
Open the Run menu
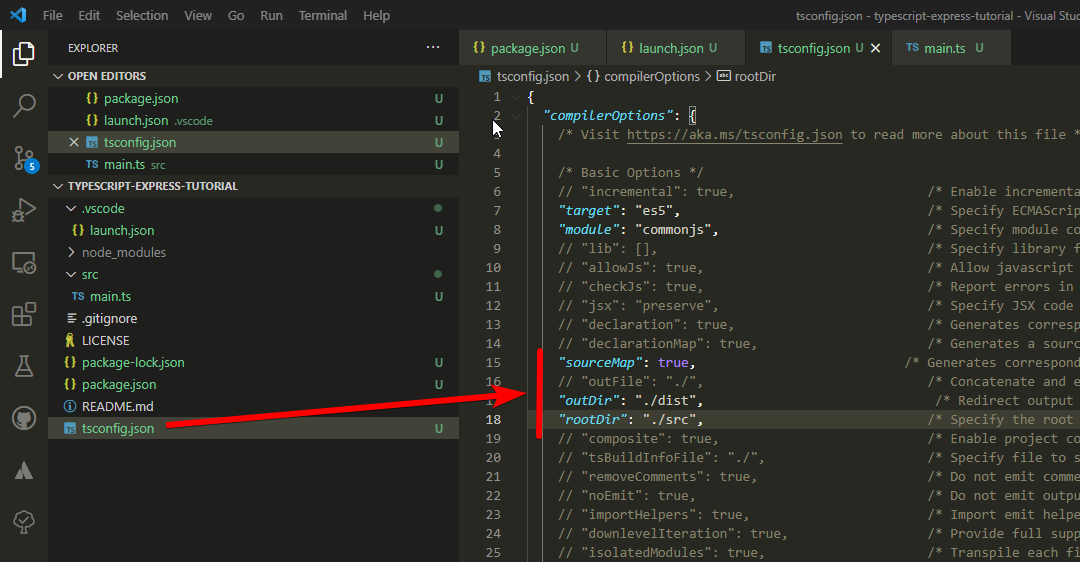click(x=271, y=15)
